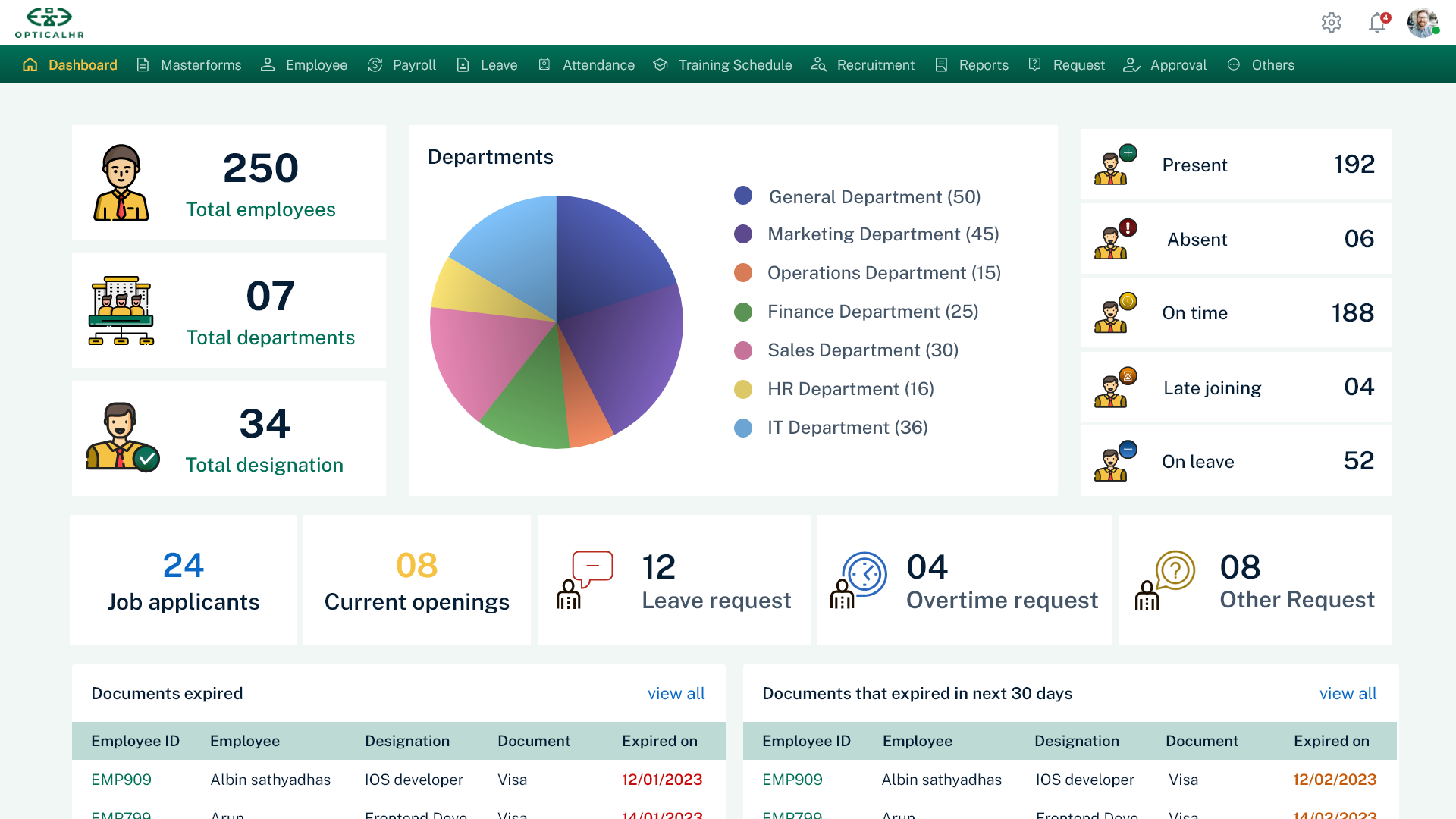This screenshot has width=1456, height=819.
Task: Open employee EMP909 in Documents expired
Action: tap(121, 780)
